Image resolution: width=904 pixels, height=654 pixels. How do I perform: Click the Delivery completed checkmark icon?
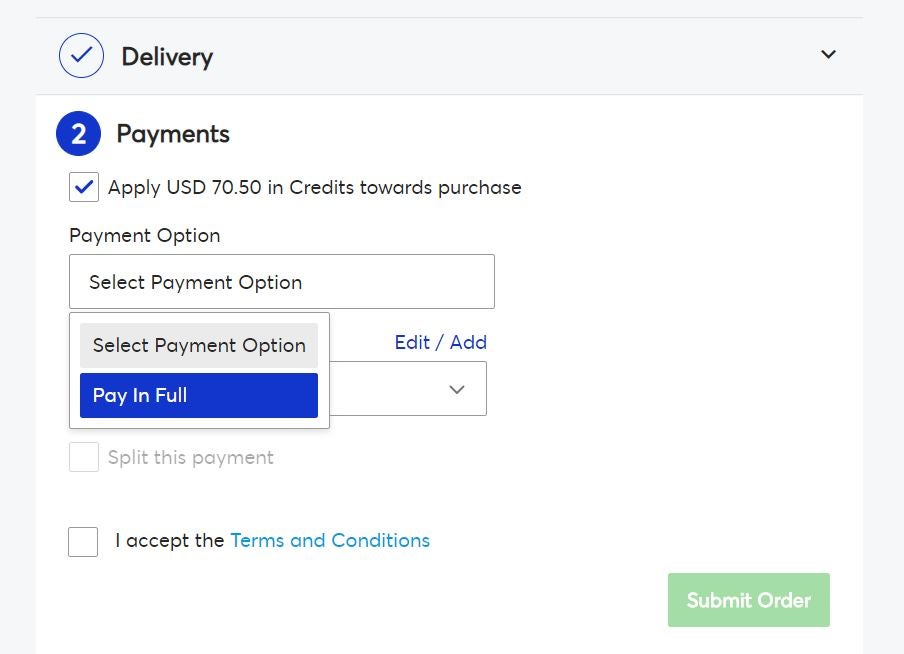81,55
